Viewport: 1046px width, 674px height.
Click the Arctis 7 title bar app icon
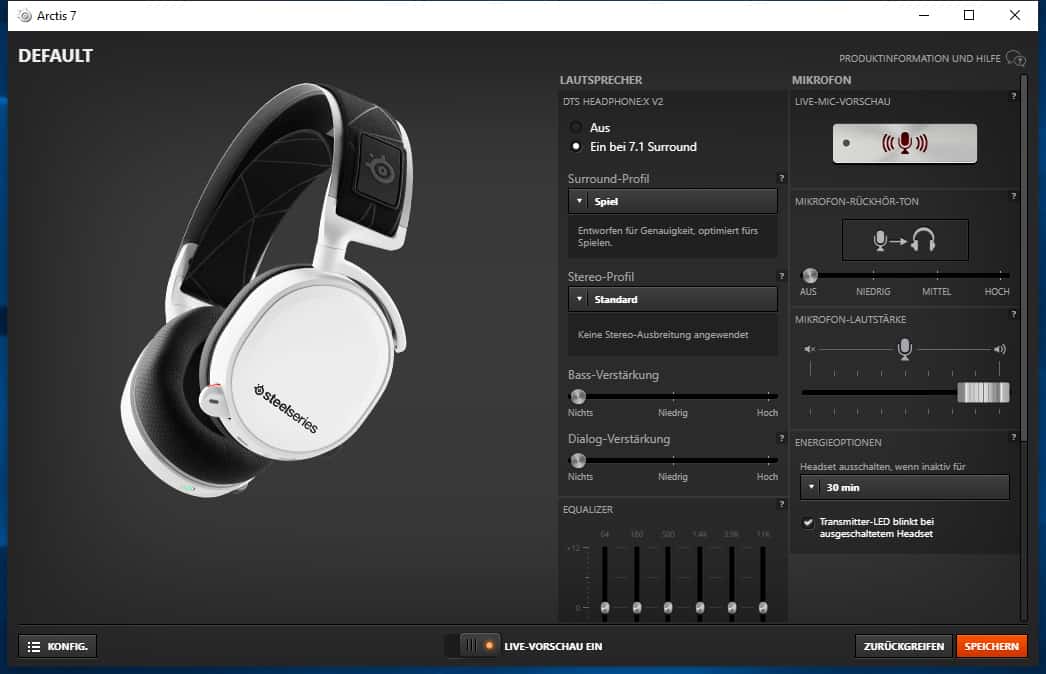[x=25, y=15]
